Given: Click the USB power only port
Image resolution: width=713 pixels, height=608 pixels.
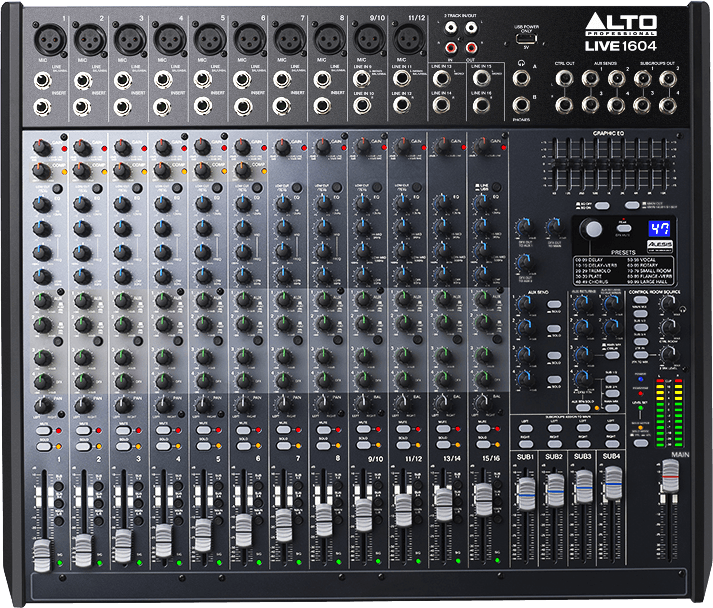Looking at the screenshot, I should click(x=526, y=40).
